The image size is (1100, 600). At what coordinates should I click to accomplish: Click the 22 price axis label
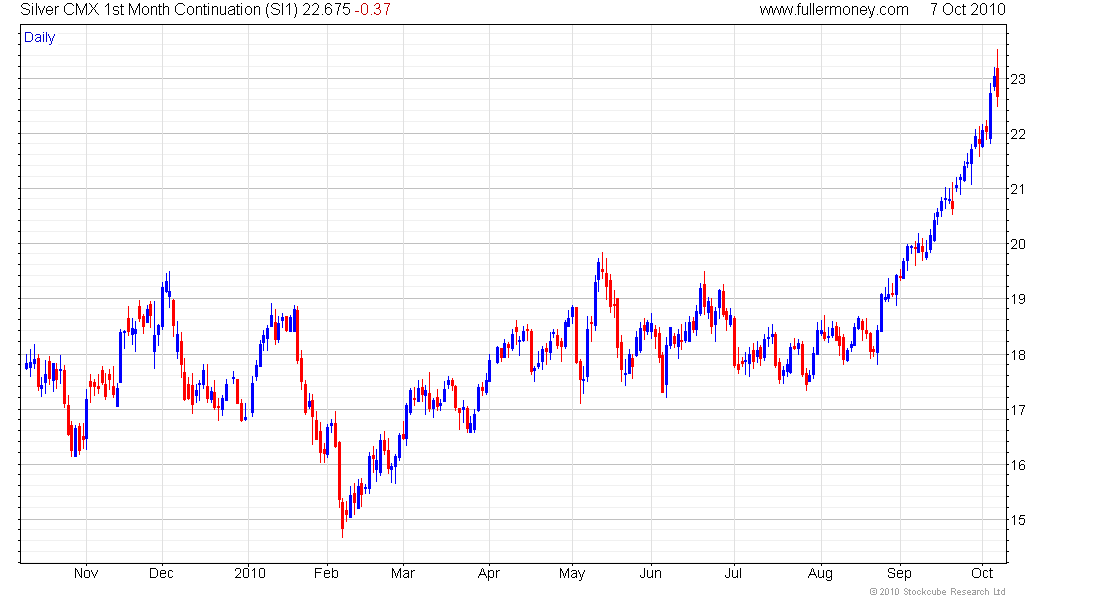(x=1017, y=134)
